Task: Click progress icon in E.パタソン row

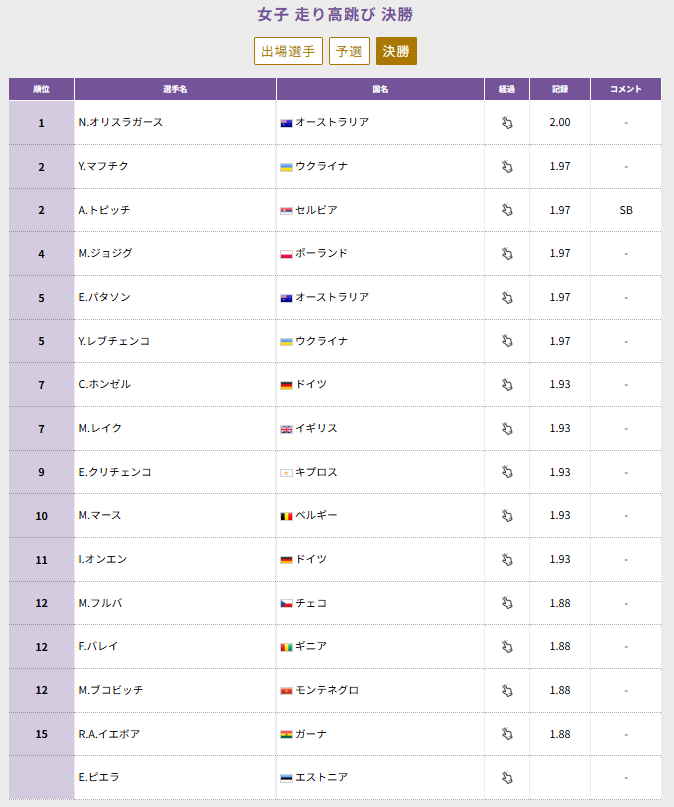Action: [x=507, y=298]
